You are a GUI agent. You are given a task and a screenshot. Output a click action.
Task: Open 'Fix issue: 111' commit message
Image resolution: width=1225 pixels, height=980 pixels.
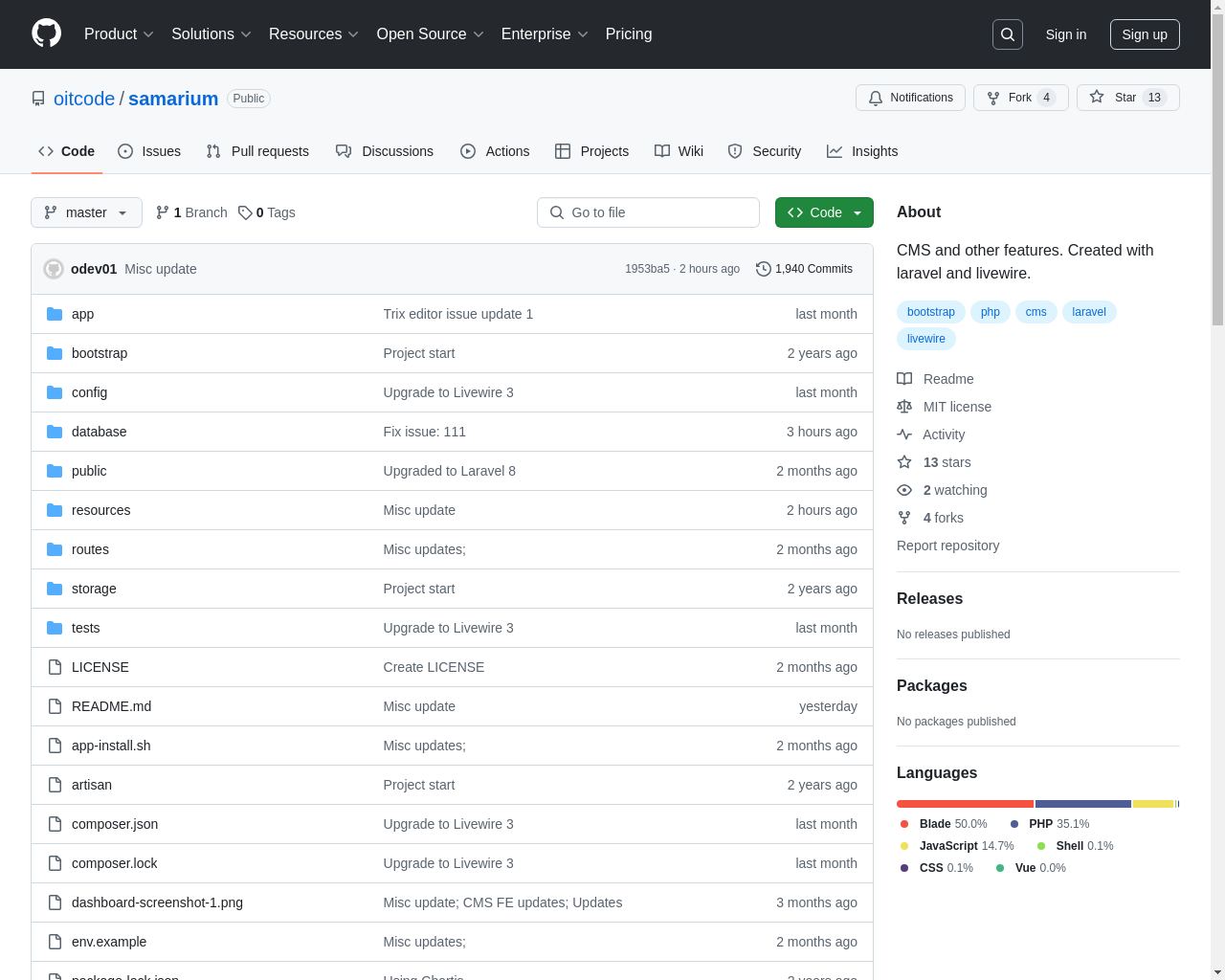tap(424, 432)
